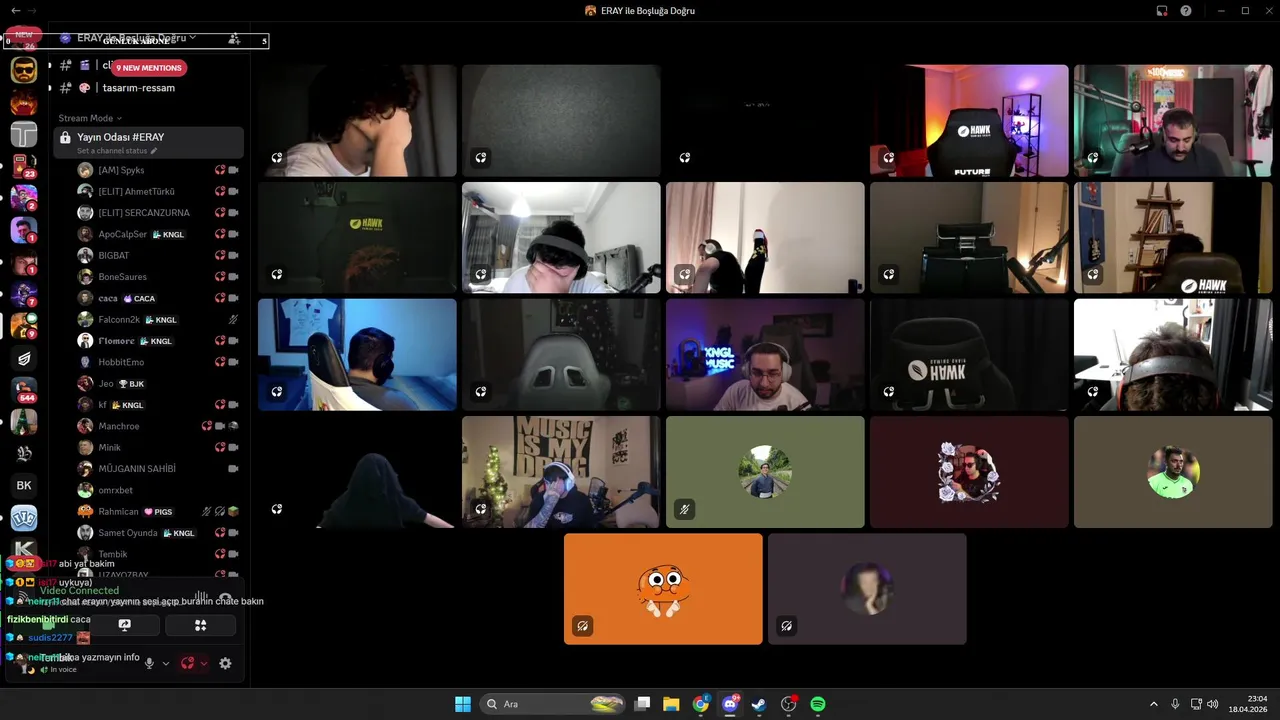Toggle deafen icon on Music Is My Drug tile
The width and height of the screenshot is (1280, 720).
(x=481, y=509)
